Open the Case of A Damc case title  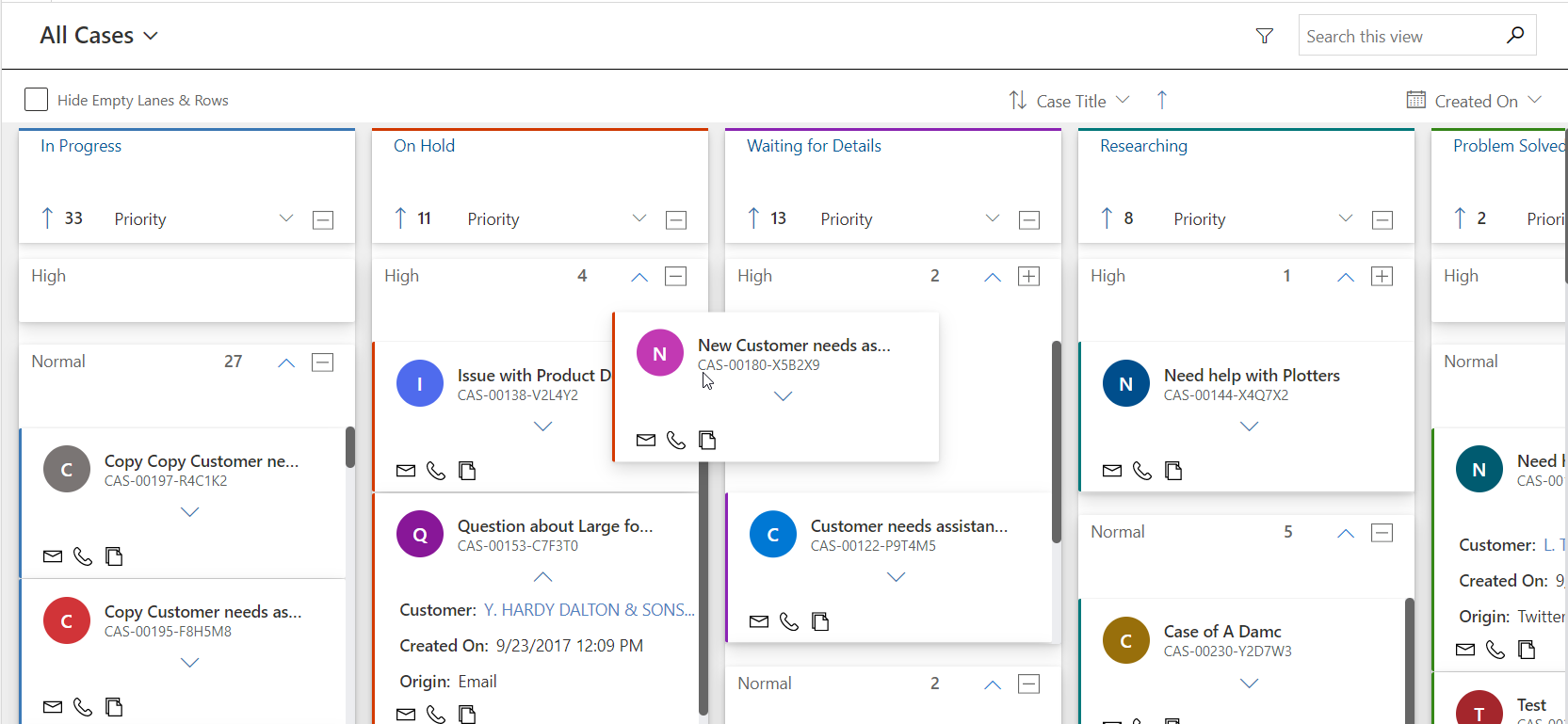(1221, 632)
